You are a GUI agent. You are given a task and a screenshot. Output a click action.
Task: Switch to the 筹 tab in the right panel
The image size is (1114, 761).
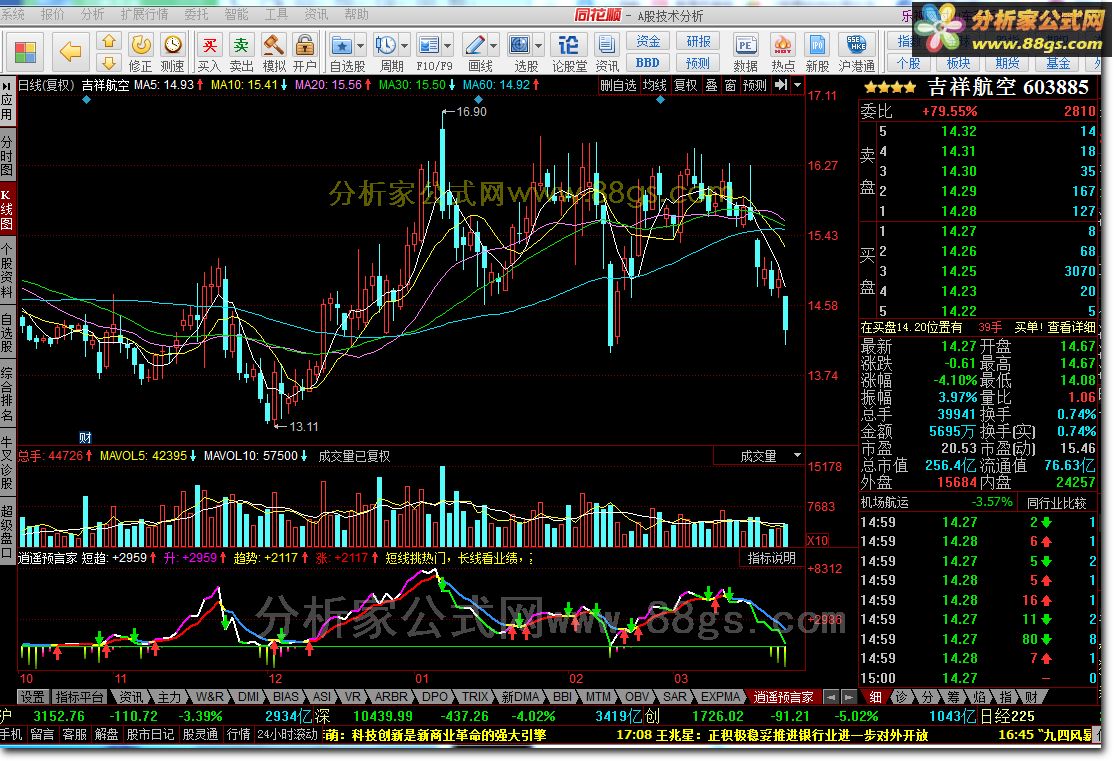pos(953,697)
